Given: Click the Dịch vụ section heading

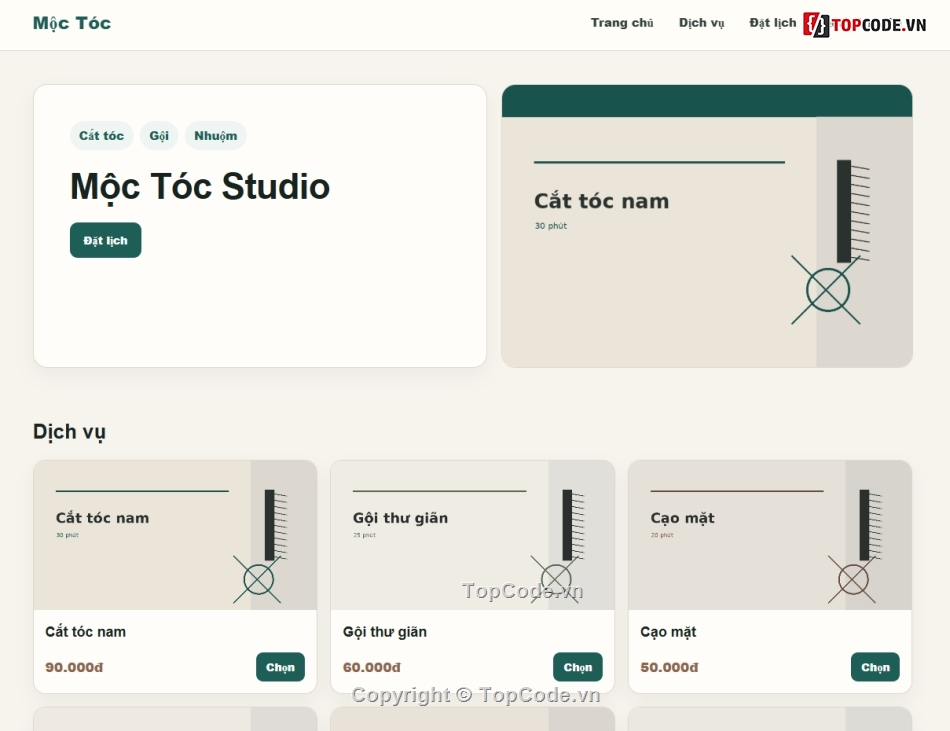Looking at the screenshot, I should pyautogui.click(x=70, y=432).
